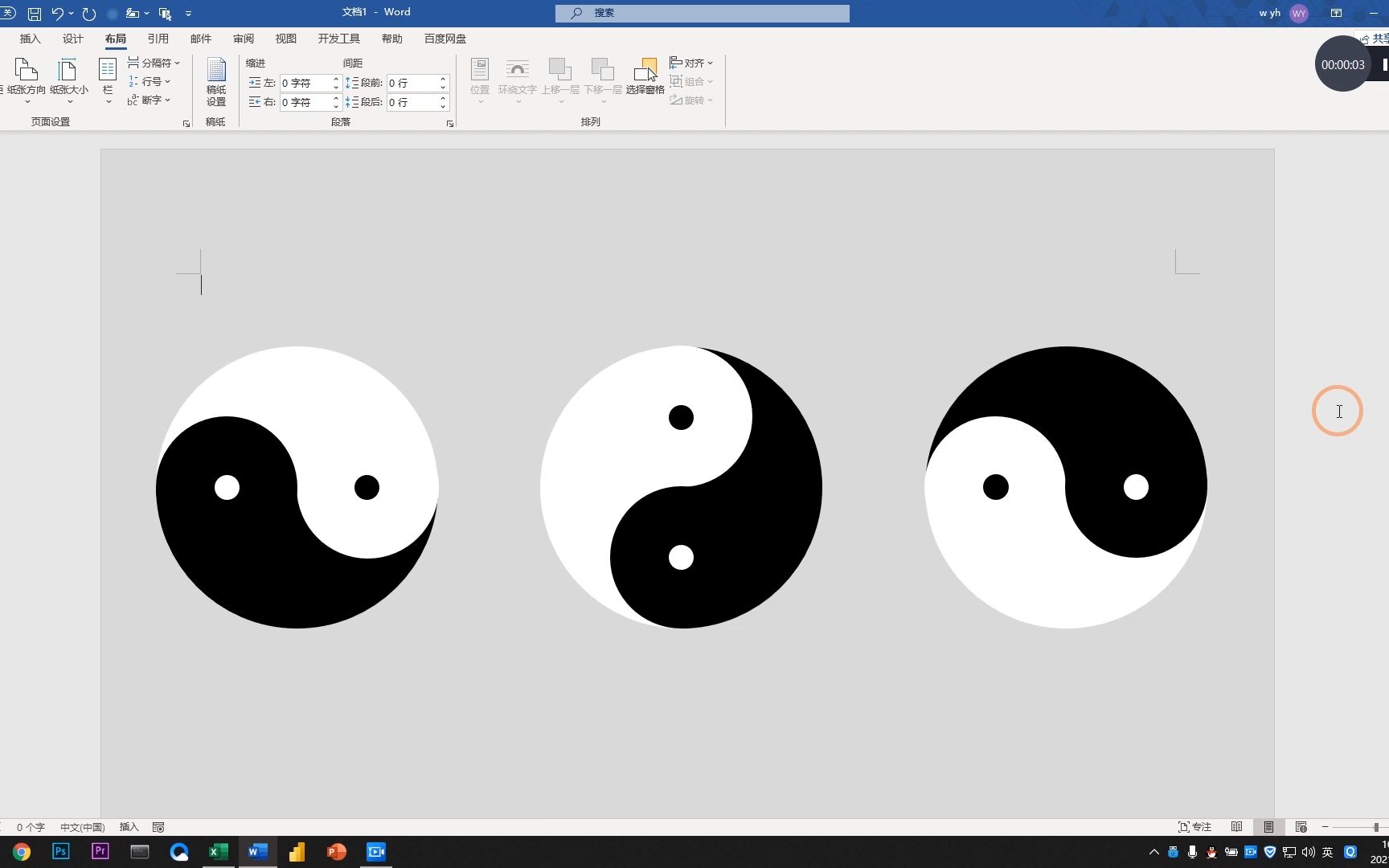Undo the last action
The image size is (1389, 868).
click(x=57, y=14)
